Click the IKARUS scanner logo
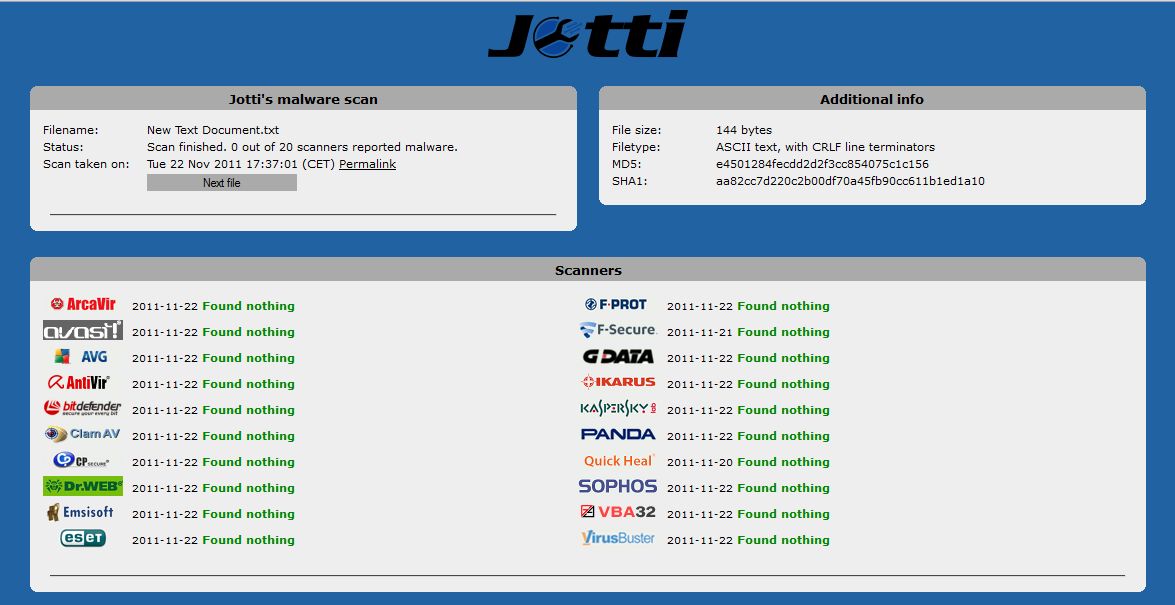This screenshot has height=605, width=1175. (618, 382)
